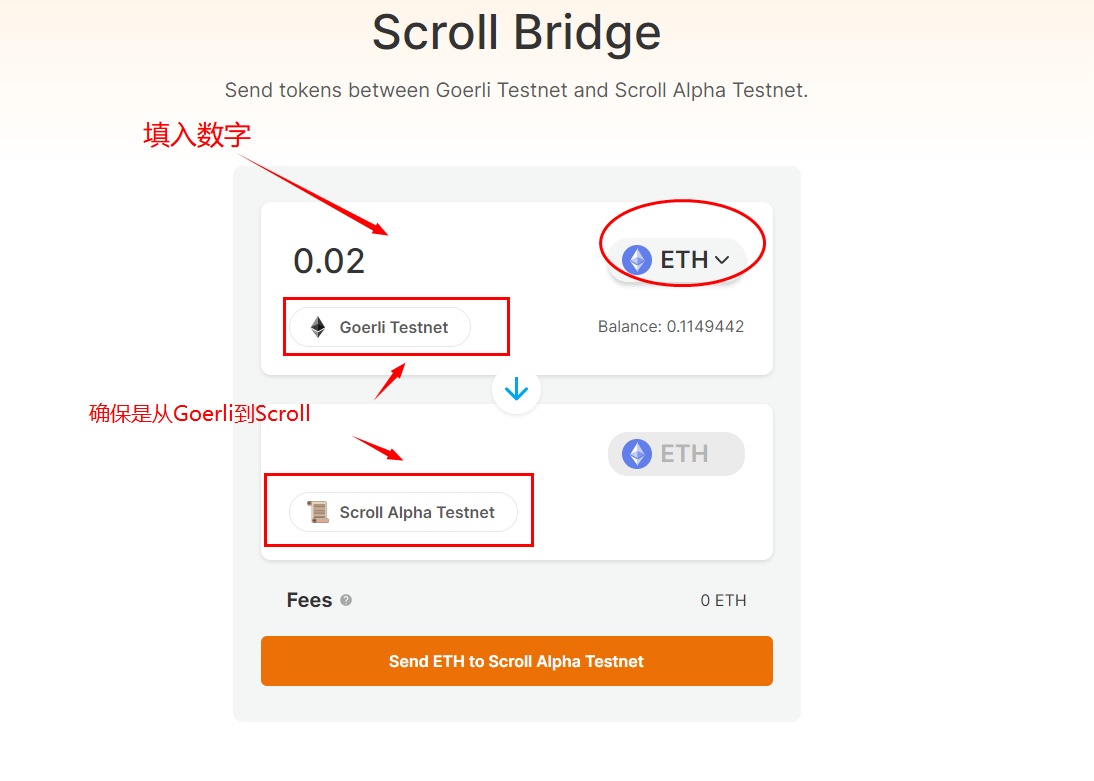Click the Balance: 0.1149442 text
Viewport: 1094px width, 781px height.
point(670,327)
